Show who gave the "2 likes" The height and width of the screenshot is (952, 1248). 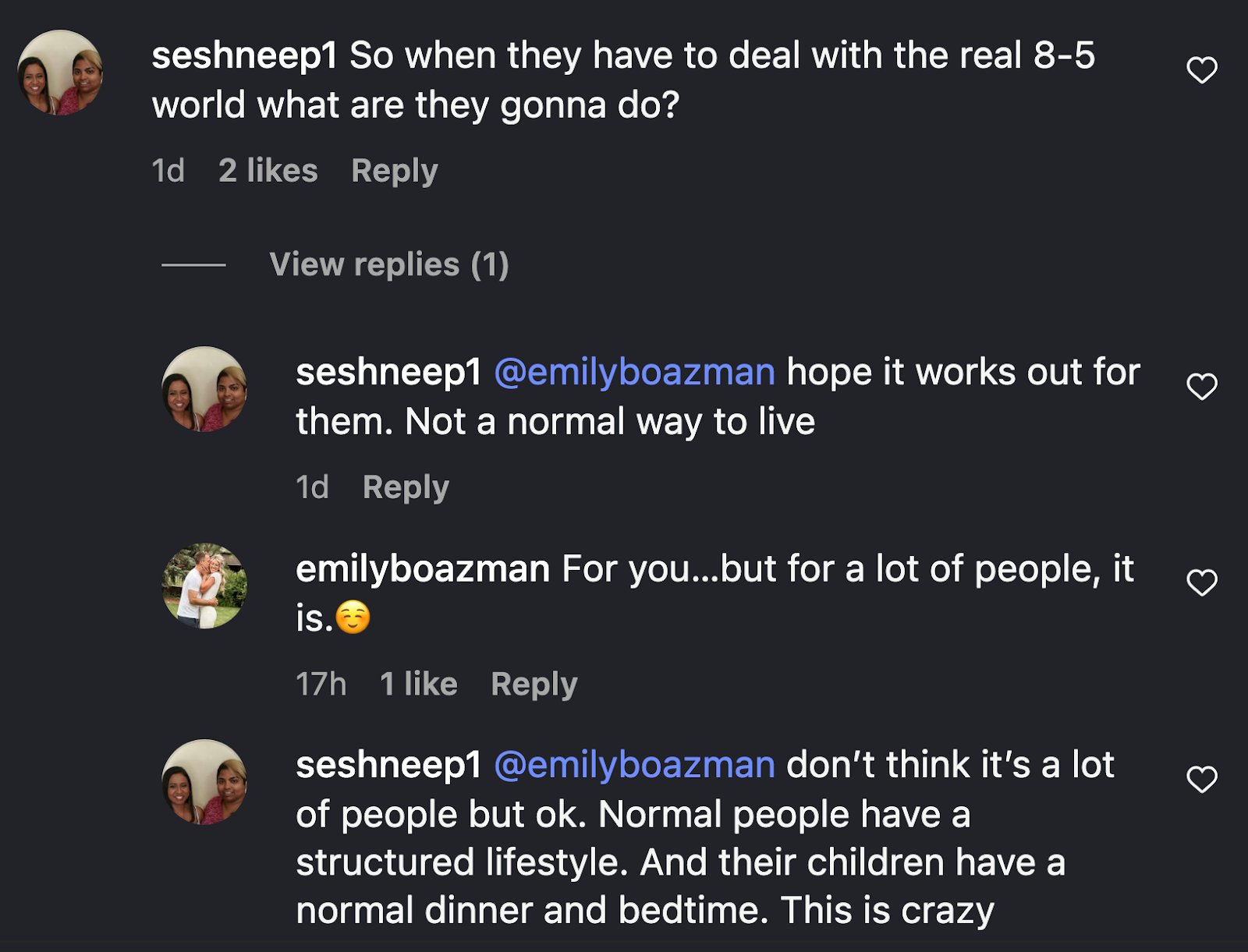(x=268, y=171)
